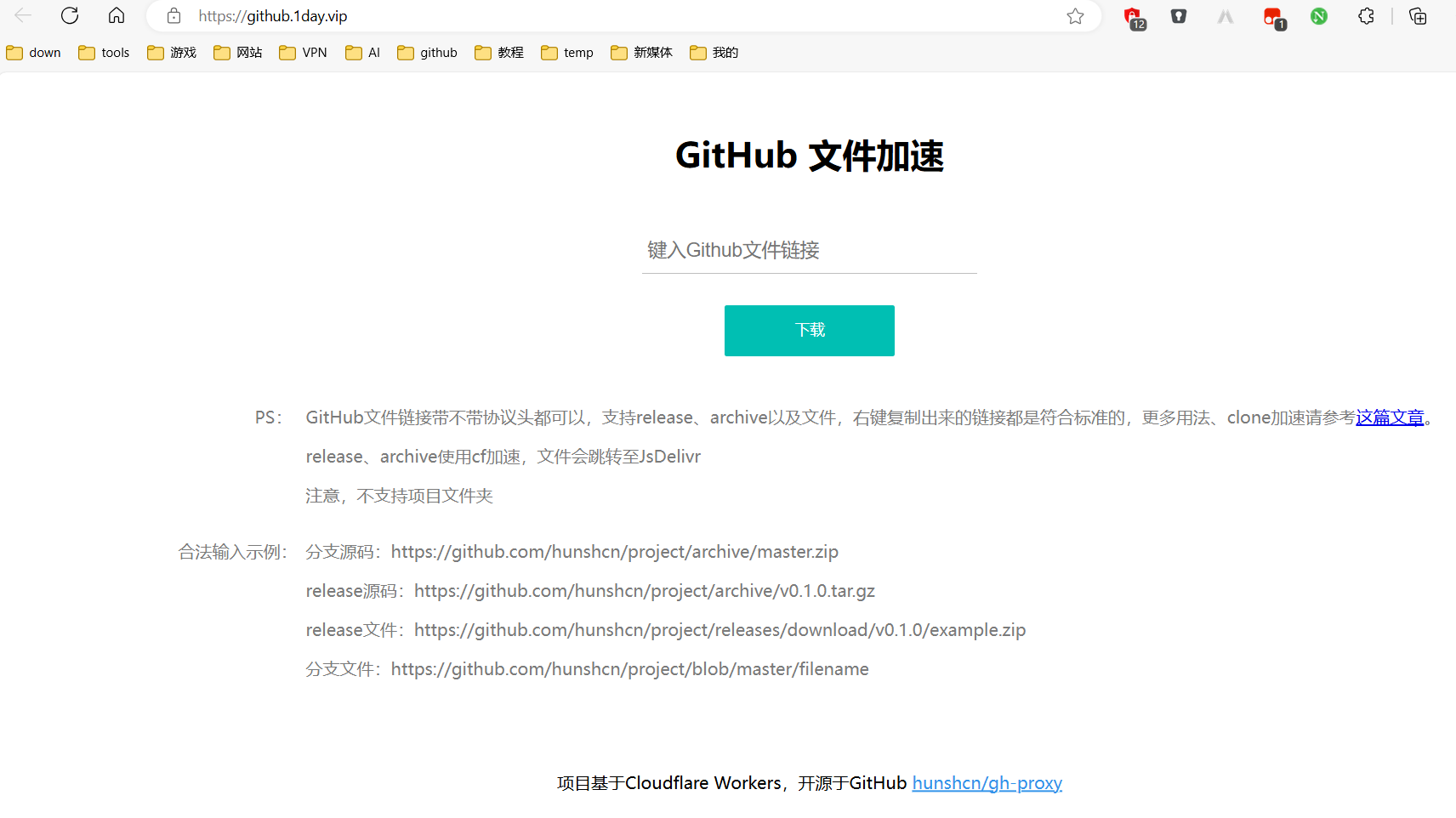Image resolution: width=1456 pixels, height=818 pixels.
Task: Focus the browser address bar URL
Action: click(273, 16)
